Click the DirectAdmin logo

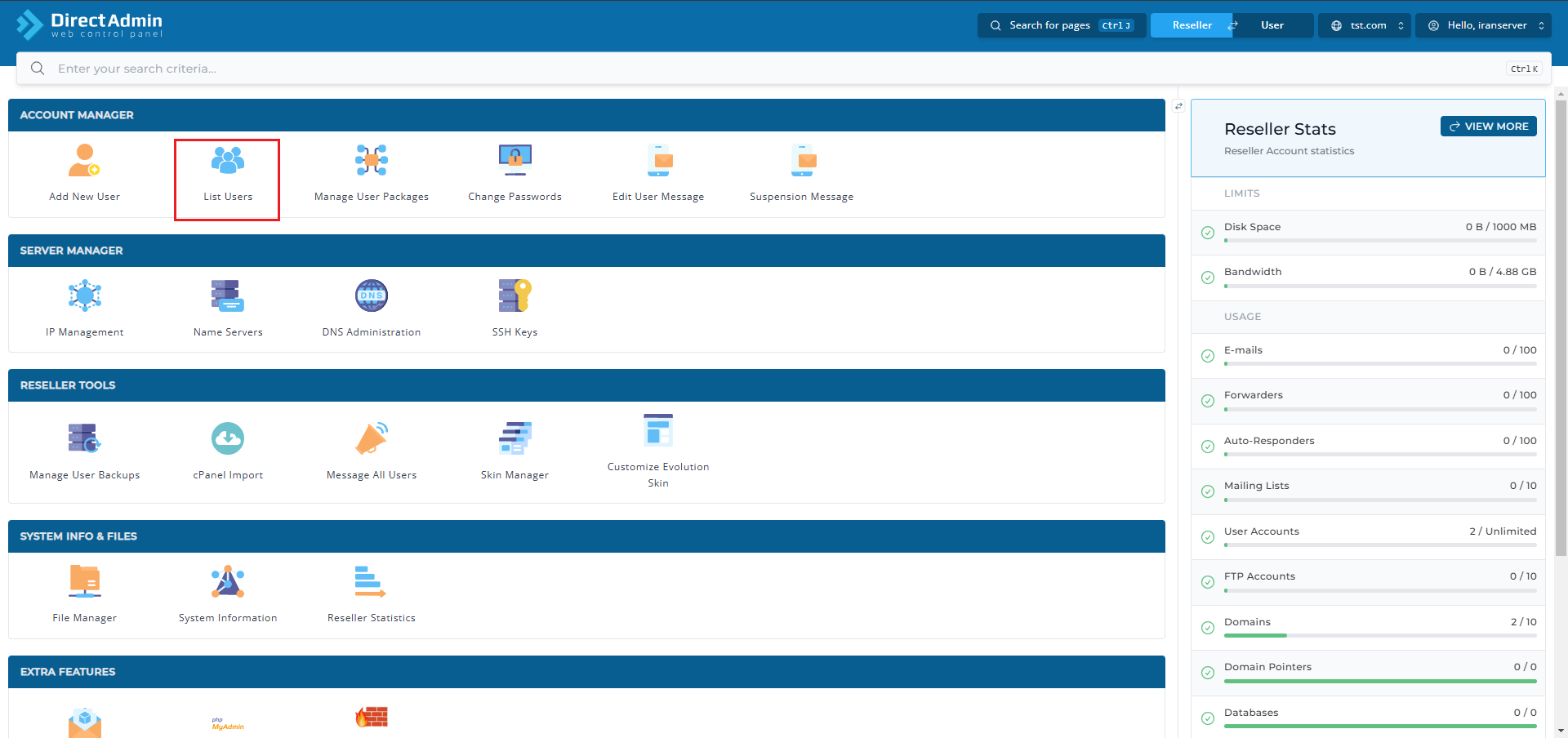pos(90,24)
